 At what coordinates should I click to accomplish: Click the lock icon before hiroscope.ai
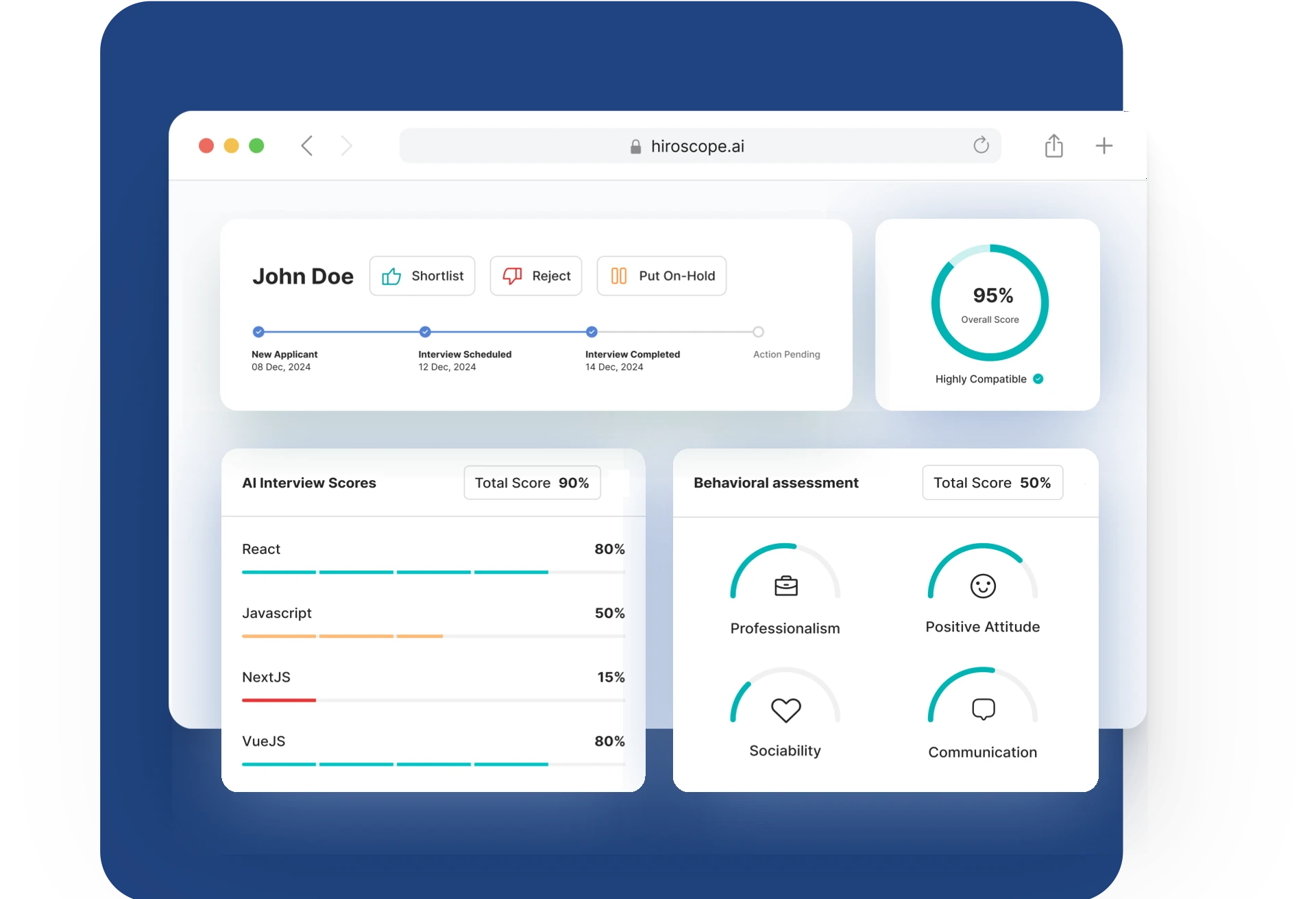(x=635, y=146)
